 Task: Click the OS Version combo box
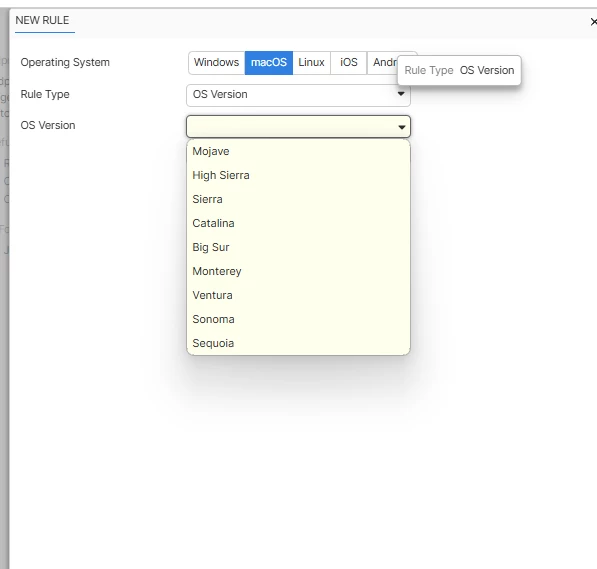coord(298,126)
